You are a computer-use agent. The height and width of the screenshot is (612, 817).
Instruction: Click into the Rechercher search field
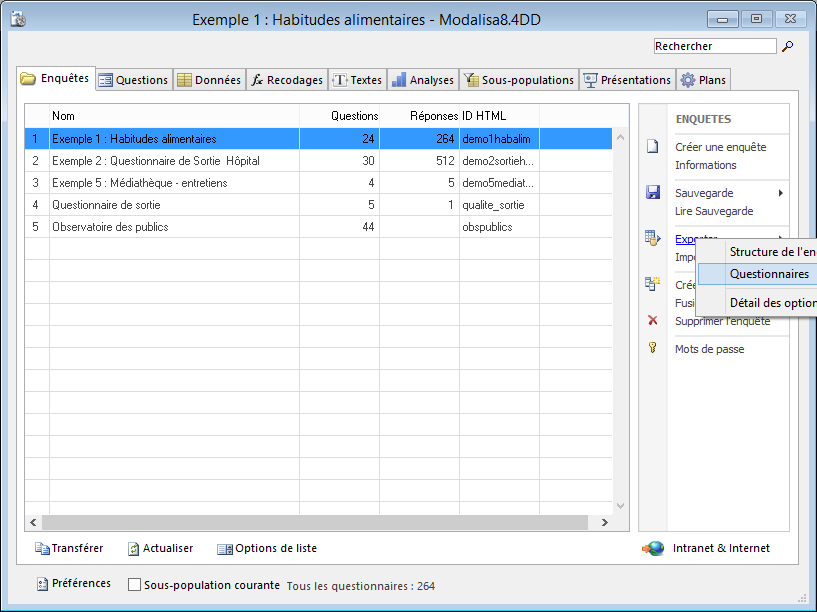point(714,46)
